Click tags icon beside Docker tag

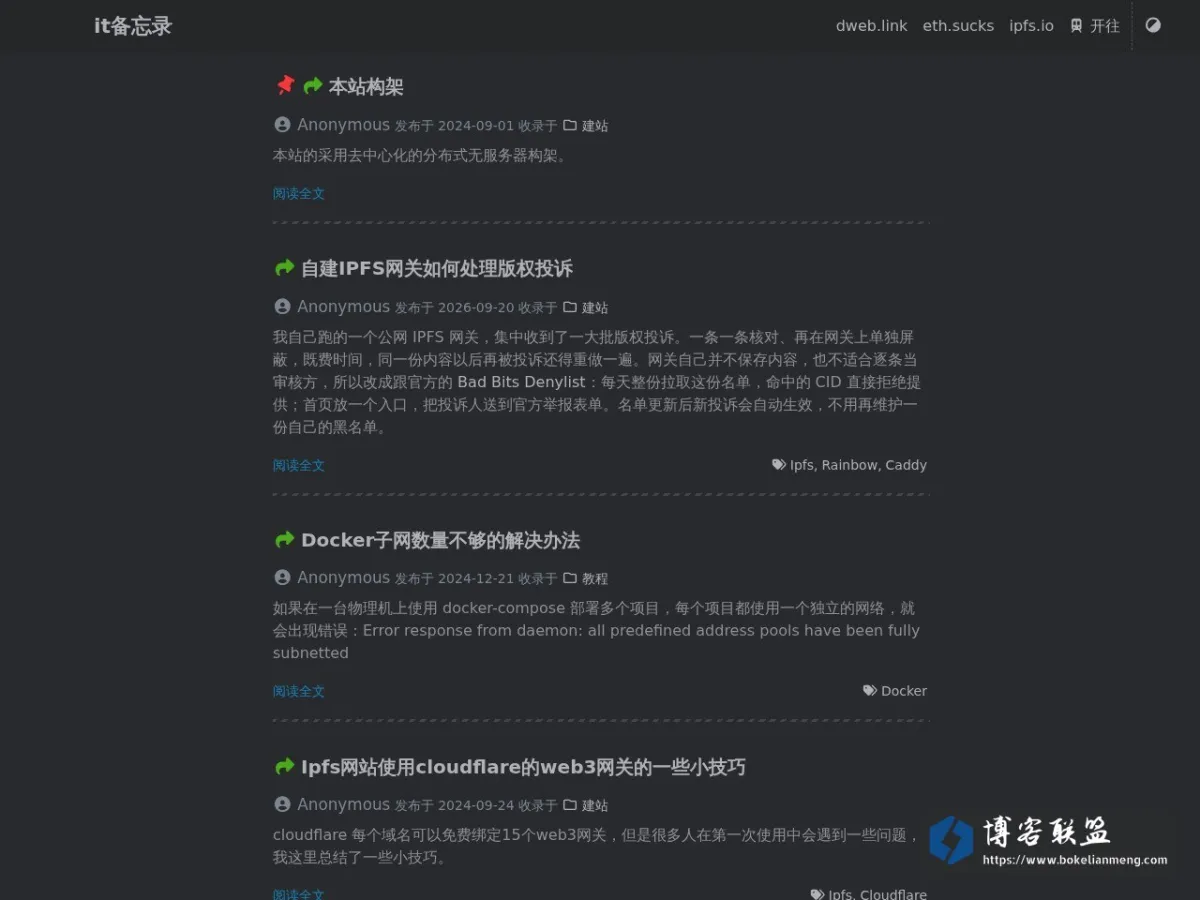tap(870, 691)
